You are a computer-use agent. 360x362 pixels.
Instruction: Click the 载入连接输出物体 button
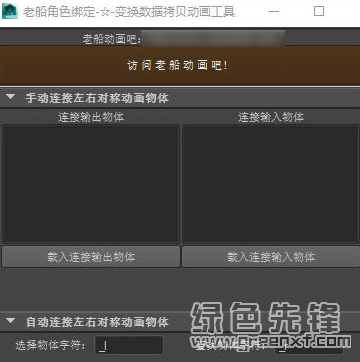click(x=91, y=257)
